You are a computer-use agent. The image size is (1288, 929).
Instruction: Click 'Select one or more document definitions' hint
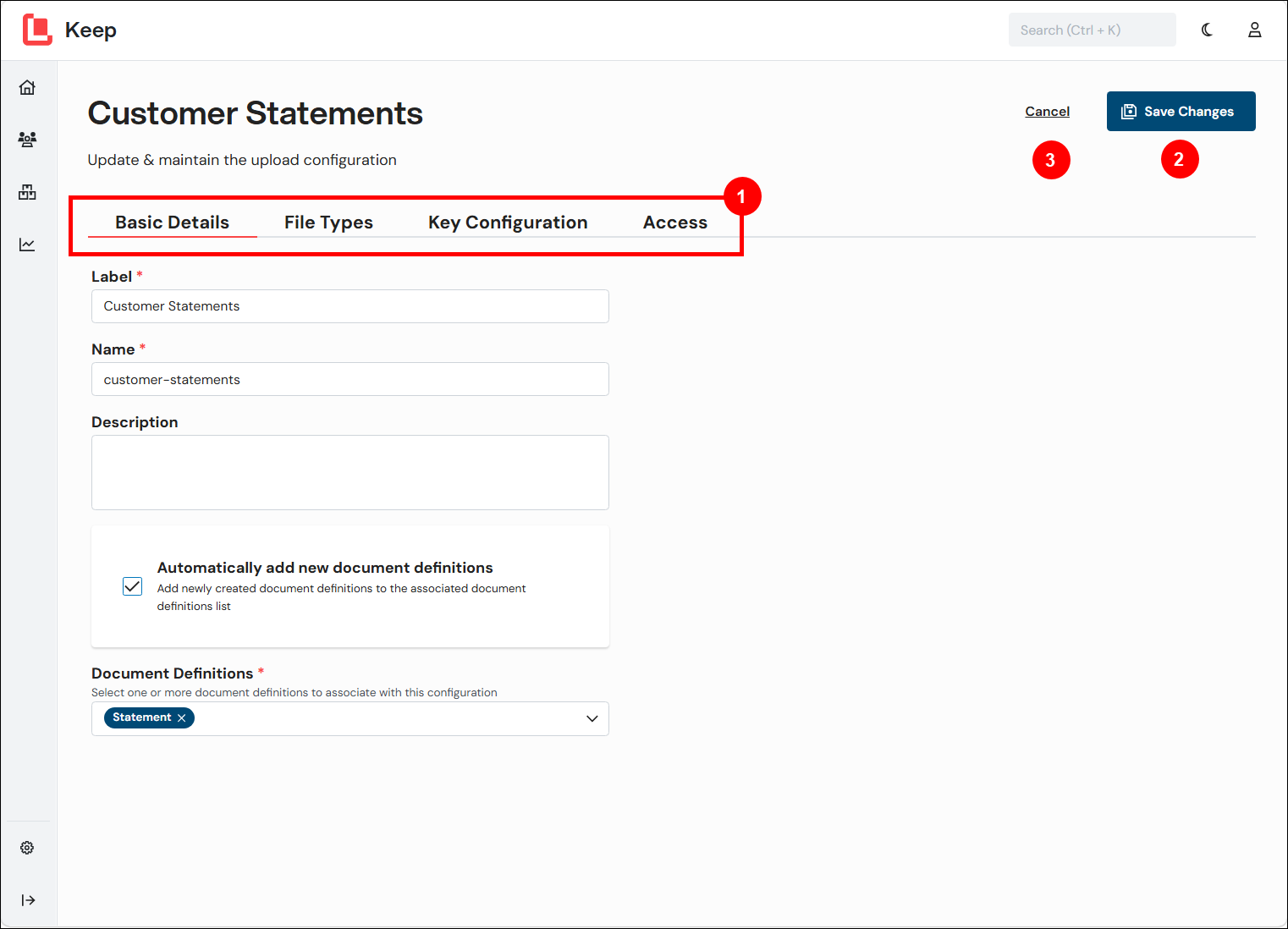pyautogui.click(x=294, y=692)
